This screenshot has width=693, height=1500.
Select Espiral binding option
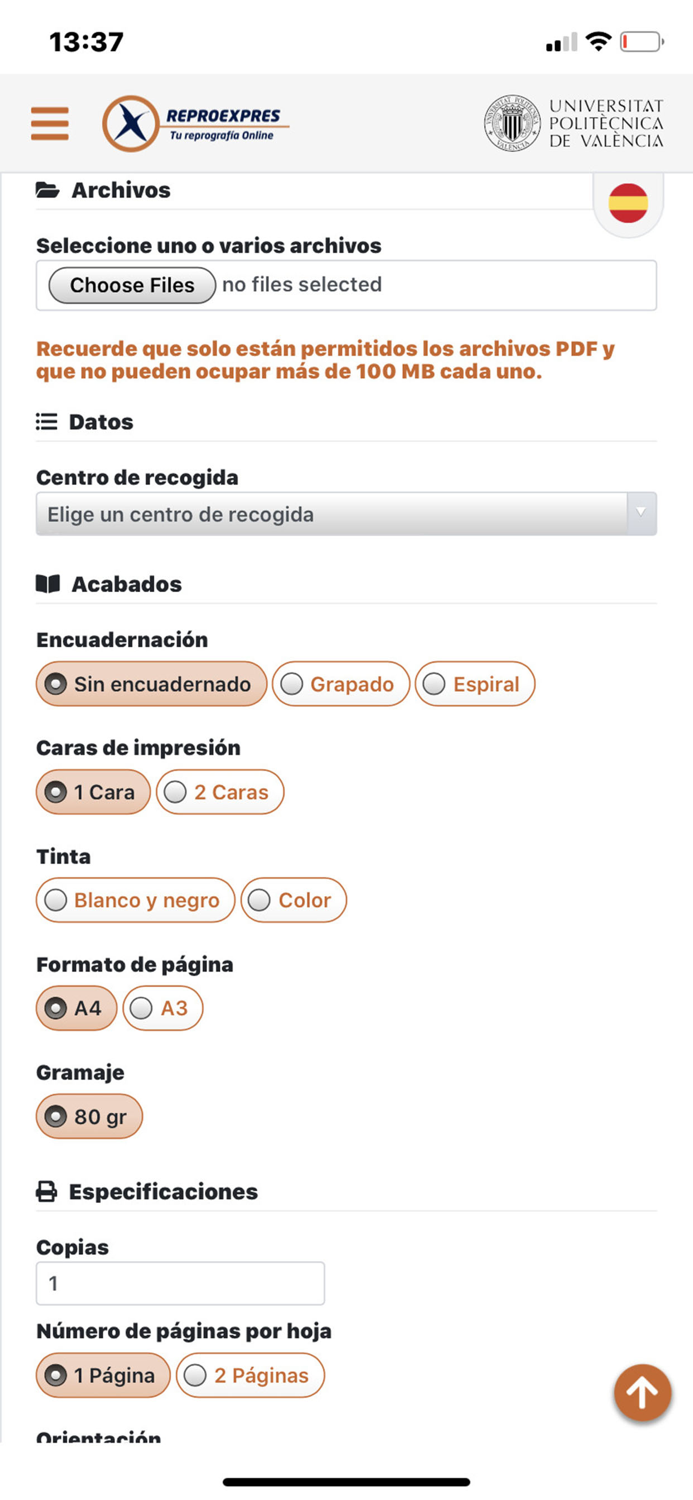pos(475,684)
